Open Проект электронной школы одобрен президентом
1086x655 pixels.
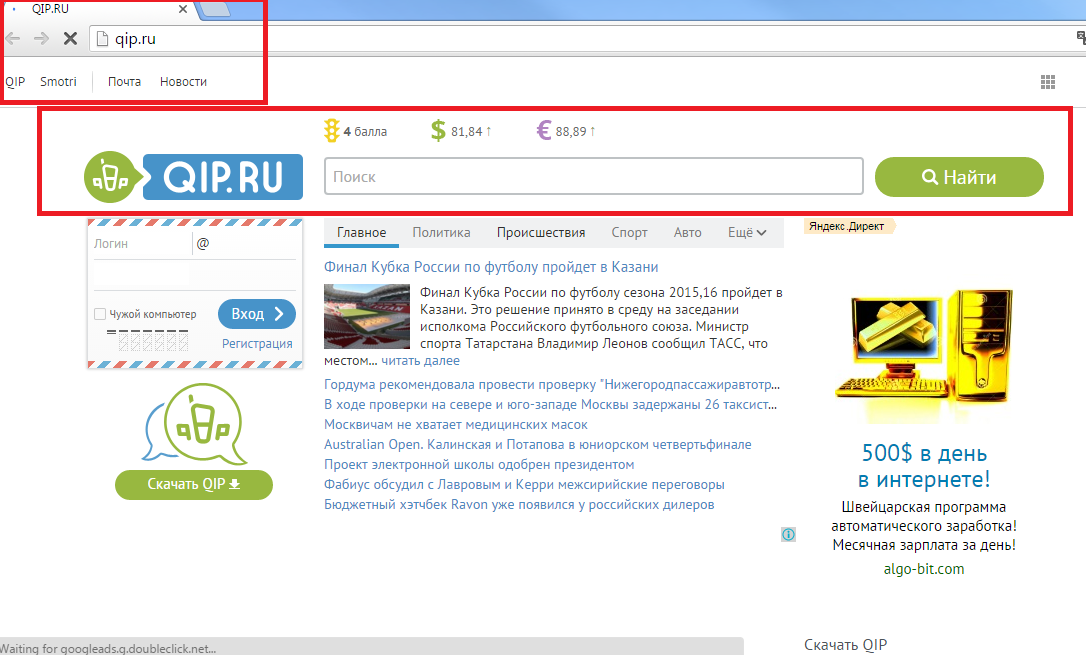point(479,465)
